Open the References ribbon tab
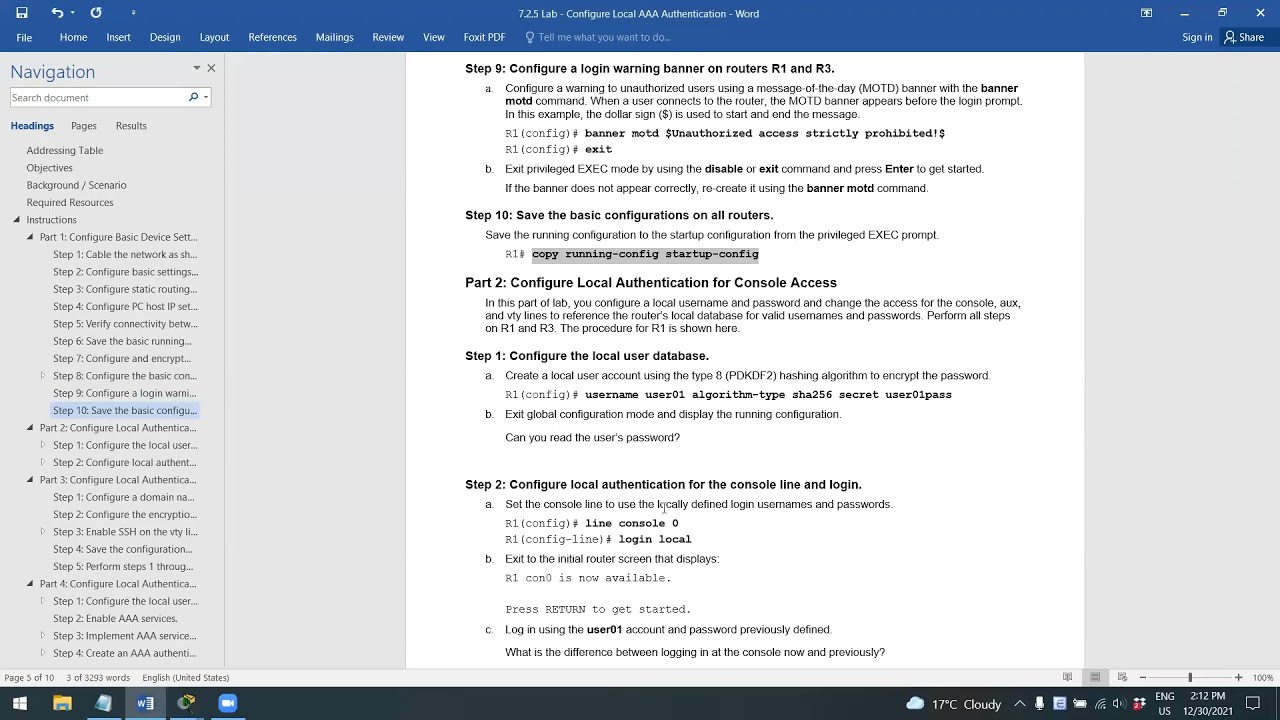1280x720 pixels. [272, 37]
